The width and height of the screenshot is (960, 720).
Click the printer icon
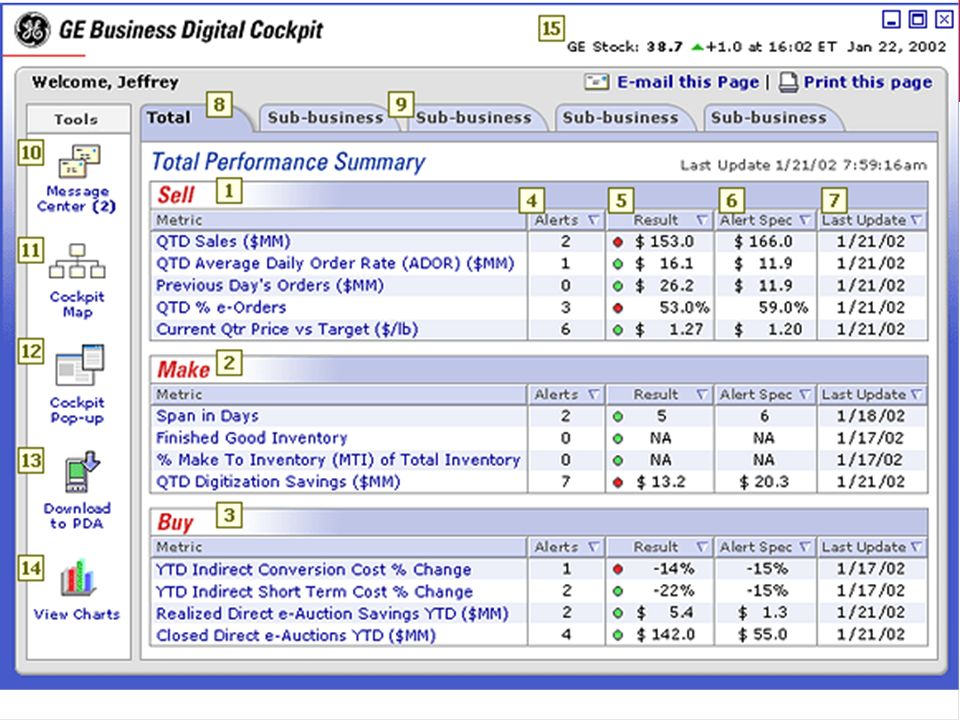(788, 82)
